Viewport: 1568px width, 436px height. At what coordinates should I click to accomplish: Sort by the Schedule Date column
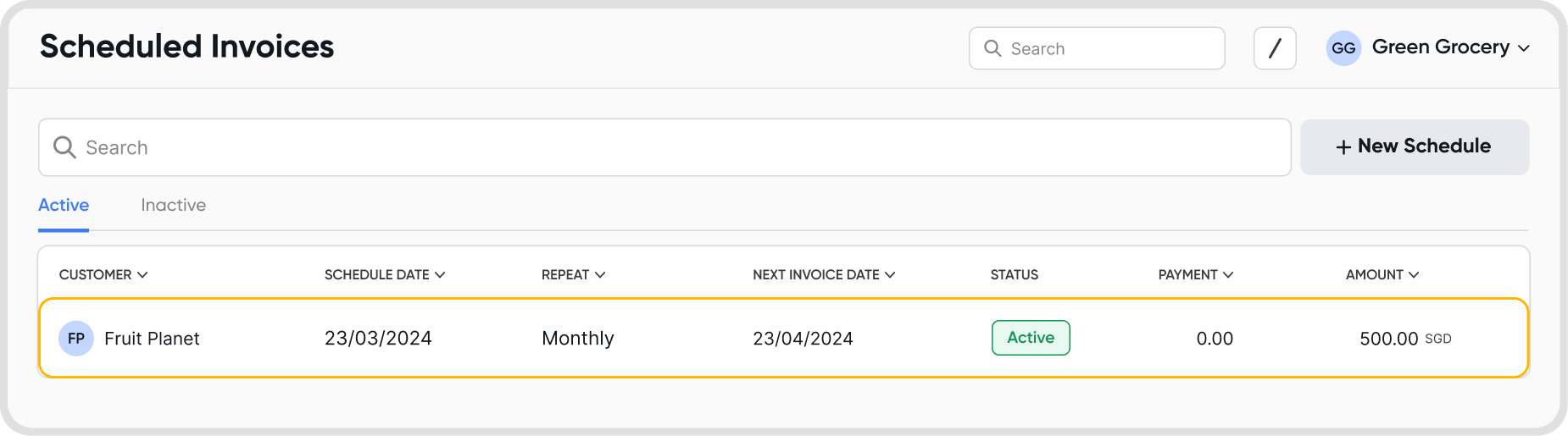point(385,274)
